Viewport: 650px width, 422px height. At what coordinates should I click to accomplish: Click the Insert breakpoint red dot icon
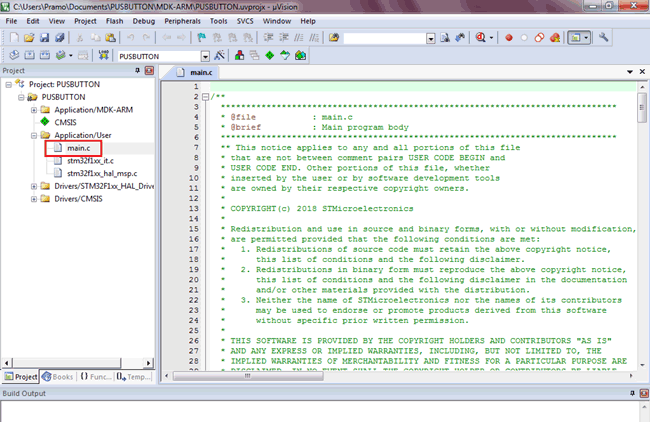508,38
